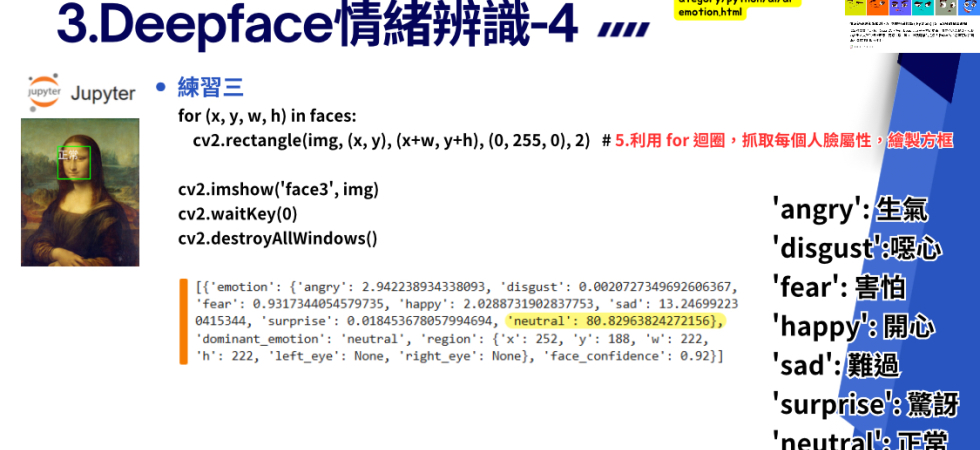
Task: Click the cv2.rectangle code line
Action: pyautogui.click(x=391, y=140)
